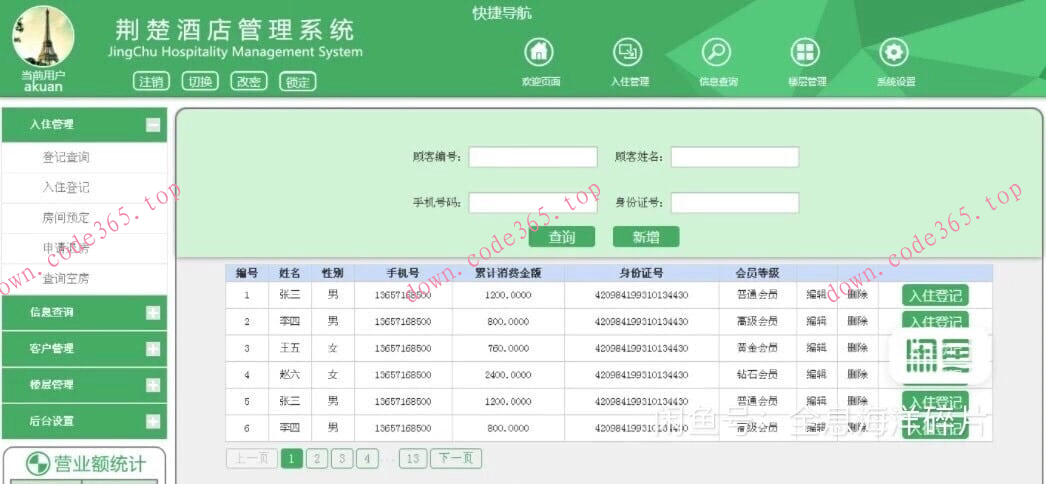
Task: Open 登记查询 in the sidebar
Action: click(x=66, y=158)
